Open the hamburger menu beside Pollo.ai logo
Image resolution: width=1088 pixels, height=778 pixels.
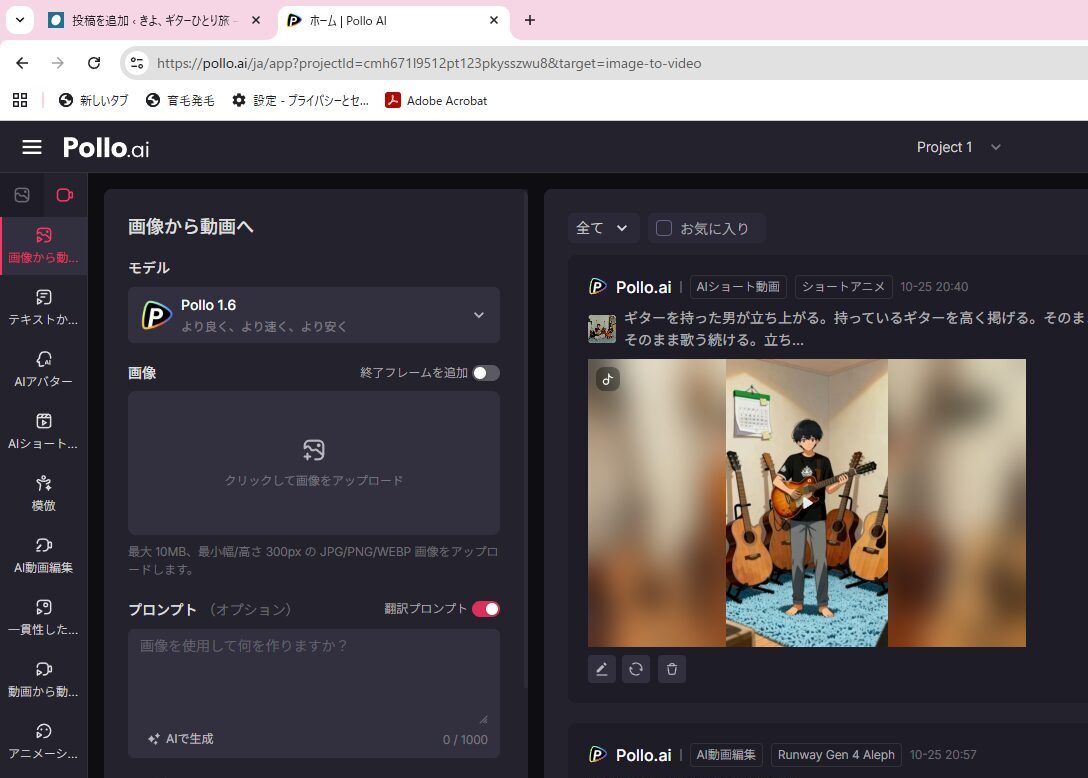tap(32, 147)
